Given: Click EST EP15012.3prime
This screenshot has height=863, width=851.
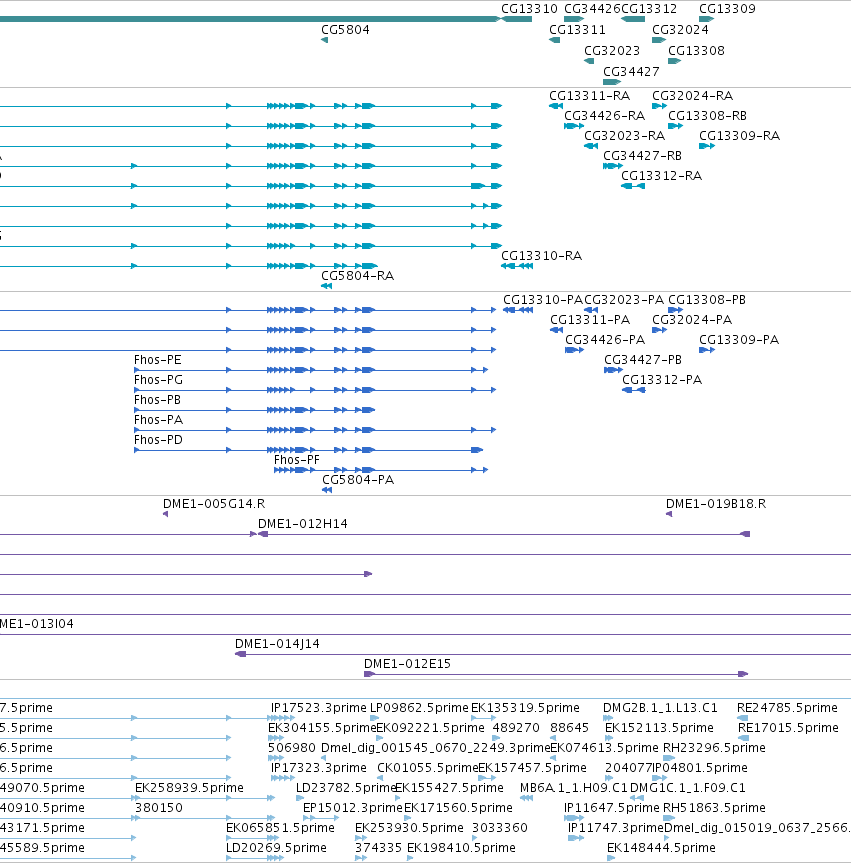Looking at the screenshot, I should coord(353,808).
